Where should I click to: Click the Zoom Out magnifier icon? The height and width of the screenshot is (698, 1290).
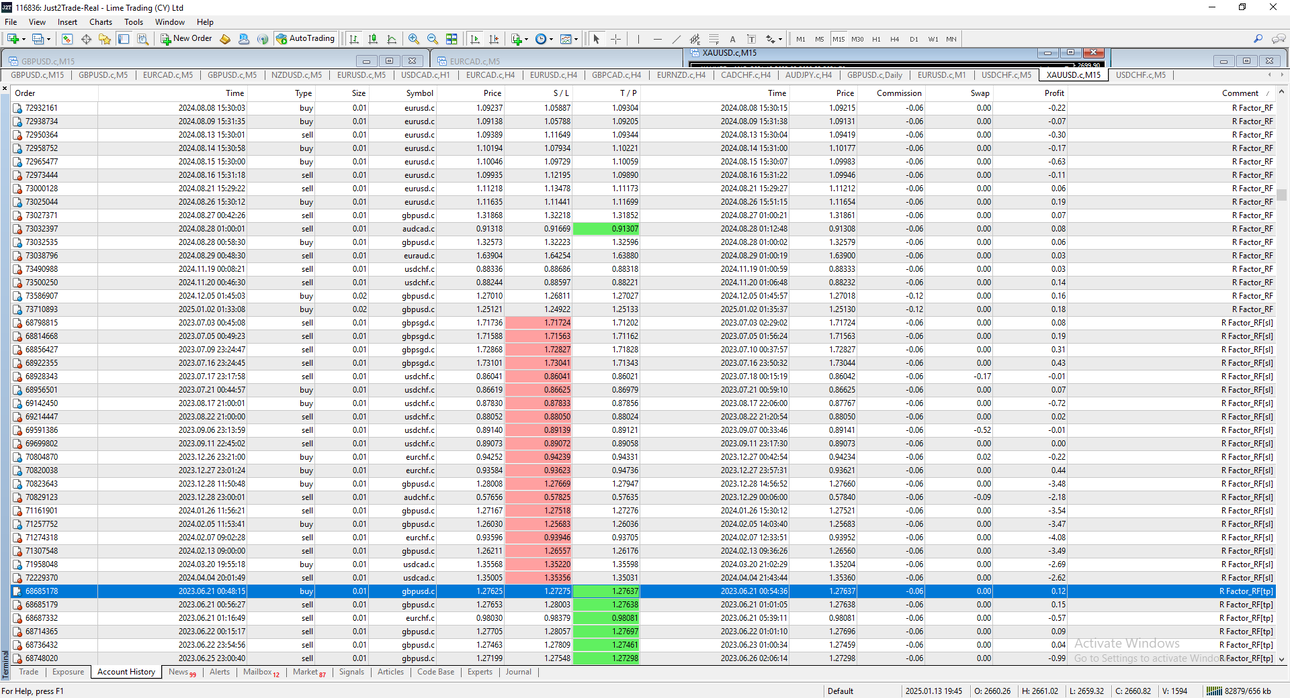432,39
